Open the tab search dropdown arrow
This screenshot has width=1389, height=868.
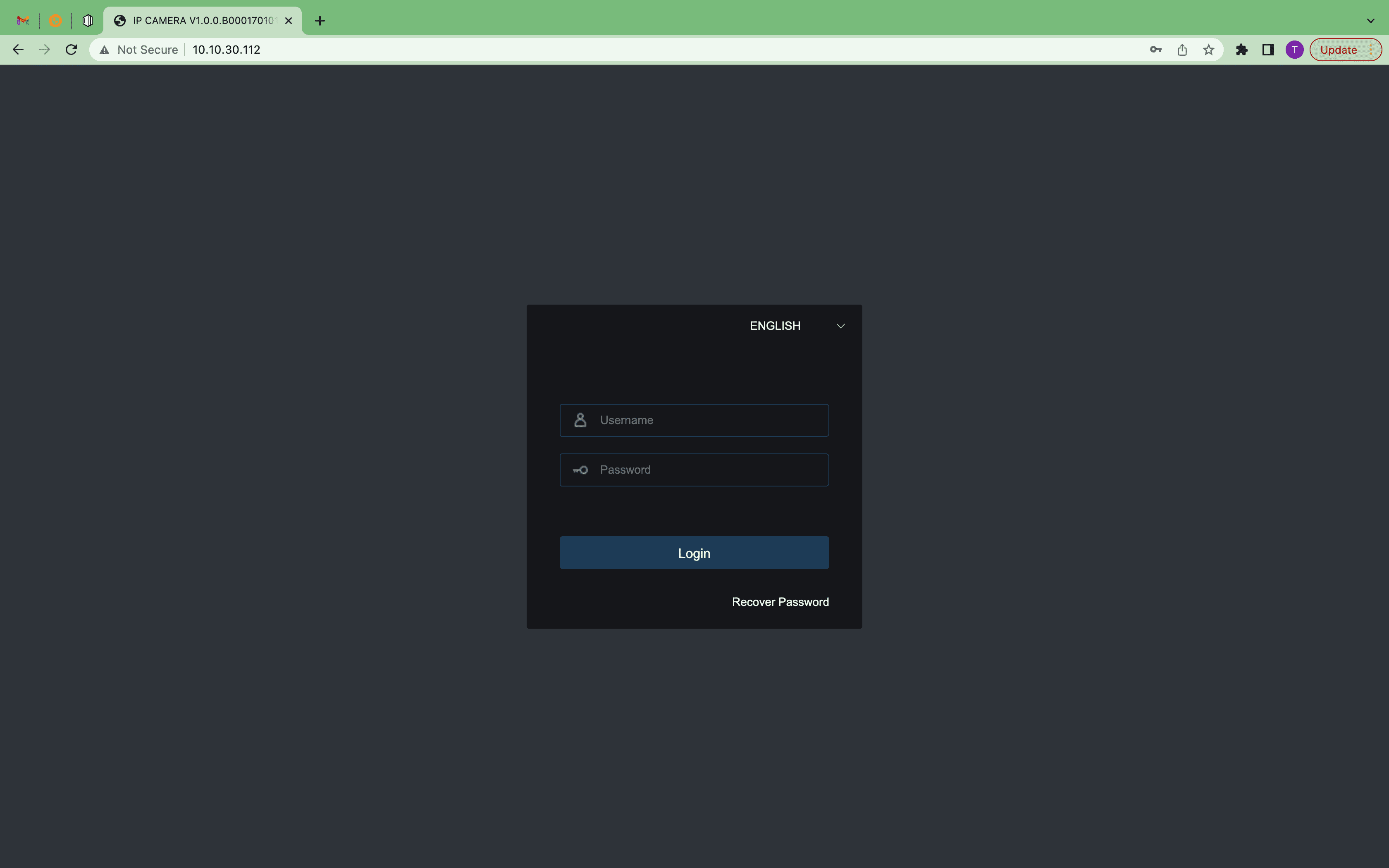1370,21
